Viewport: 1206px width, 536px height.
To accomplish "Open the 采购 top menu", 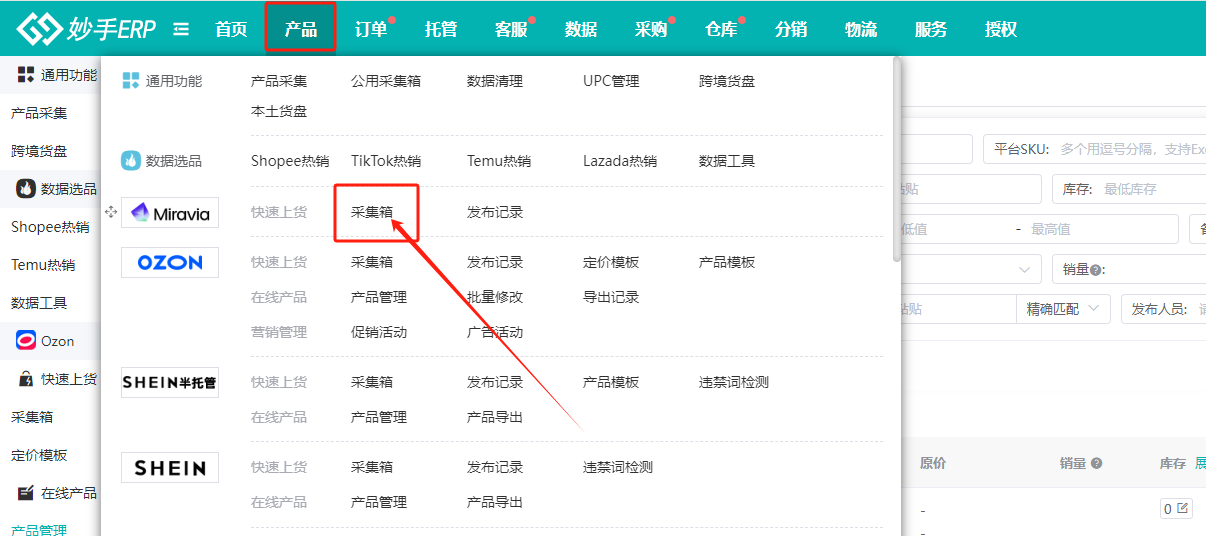I will click(x=651, y=29).
